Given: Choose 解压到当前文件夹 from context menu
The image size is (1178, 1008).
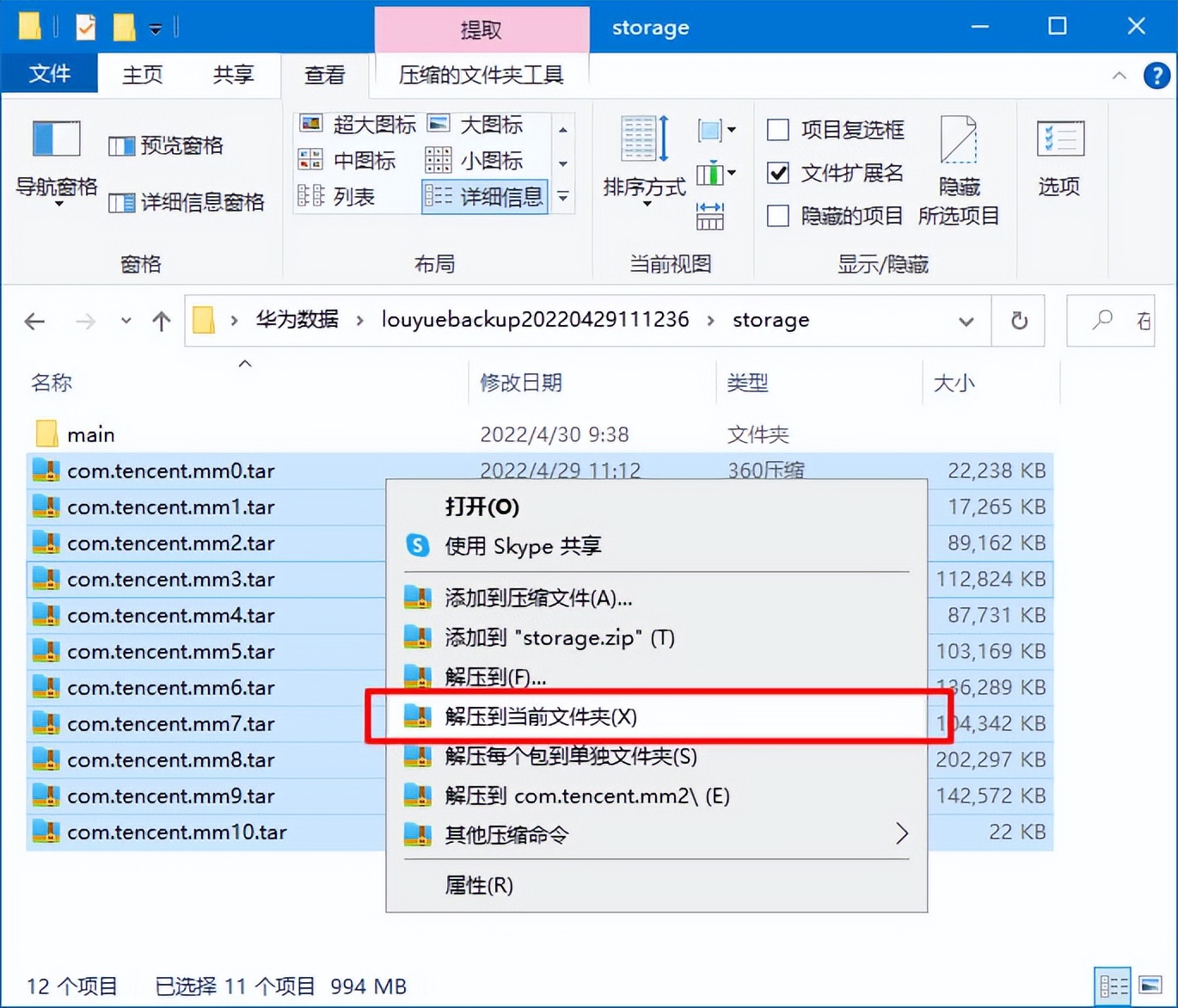Looking at the screenshot, I should (x=539, y=717).
